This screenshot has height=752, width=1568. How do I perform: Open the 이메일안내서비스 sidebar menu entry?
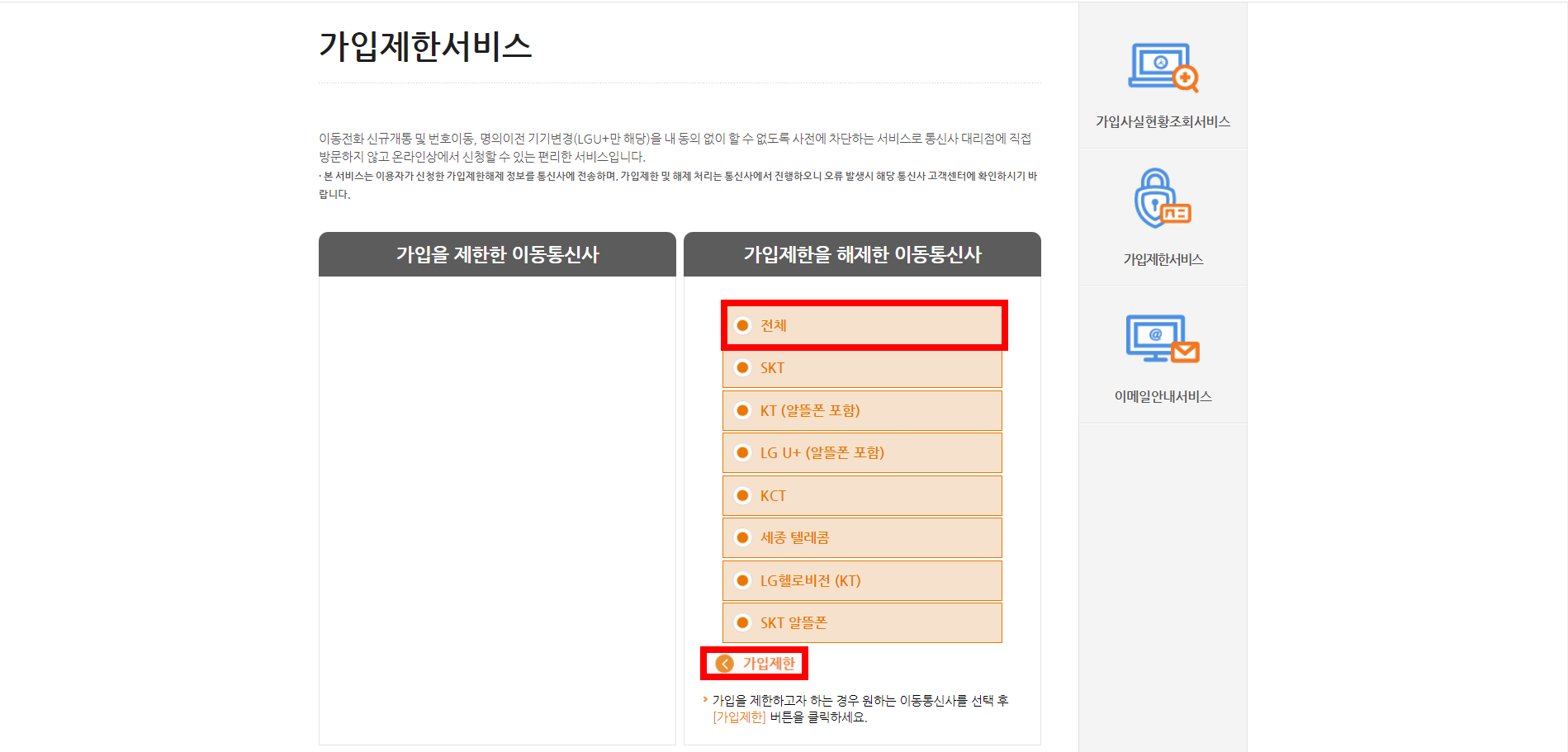click(x=1163, y=395)
